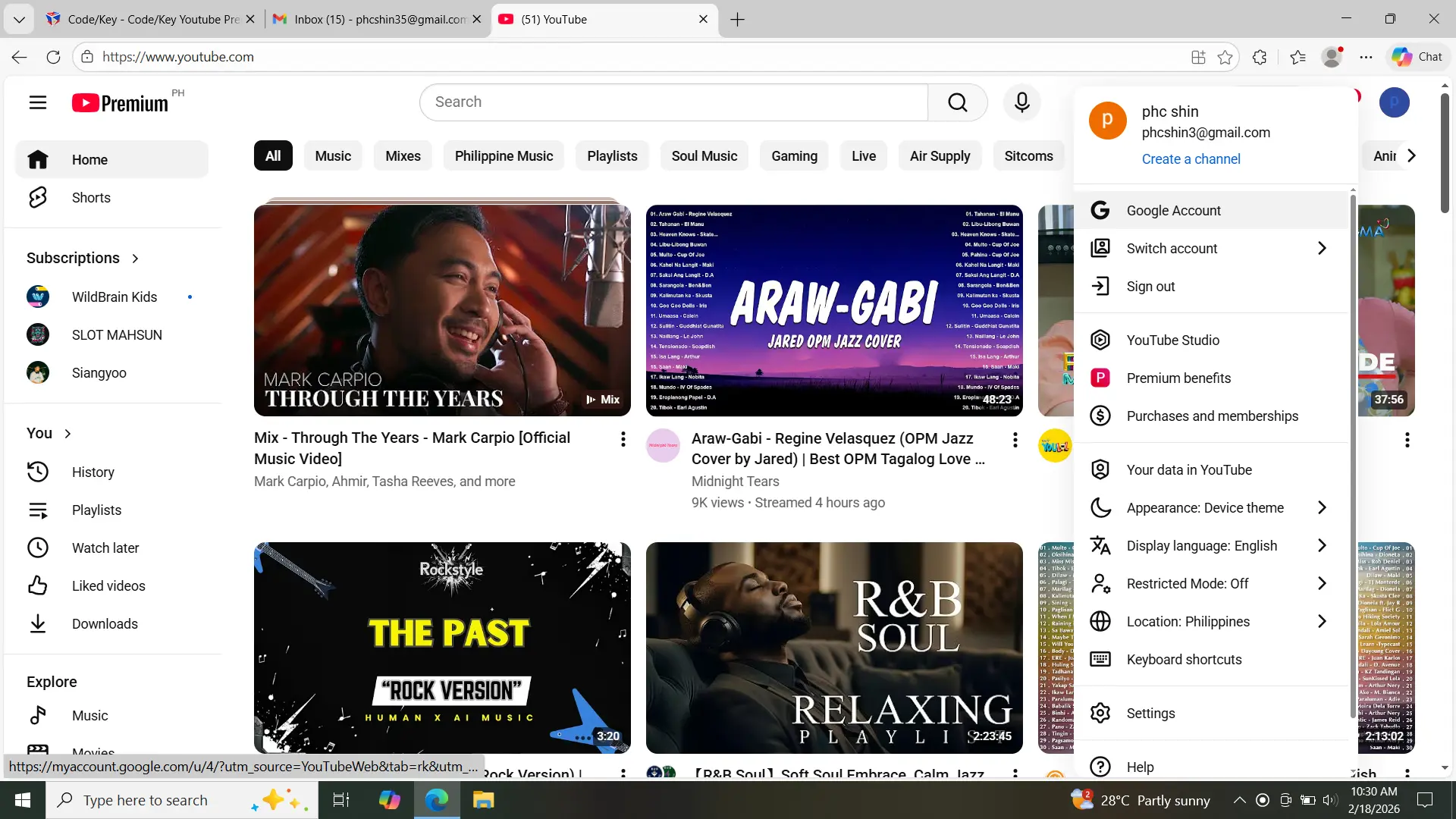This screenshot has height=819, width=1456.
Task: Open Mark Carpio Through The Years thumbnail
Action: pyautogui.click(x=442, y=310)
